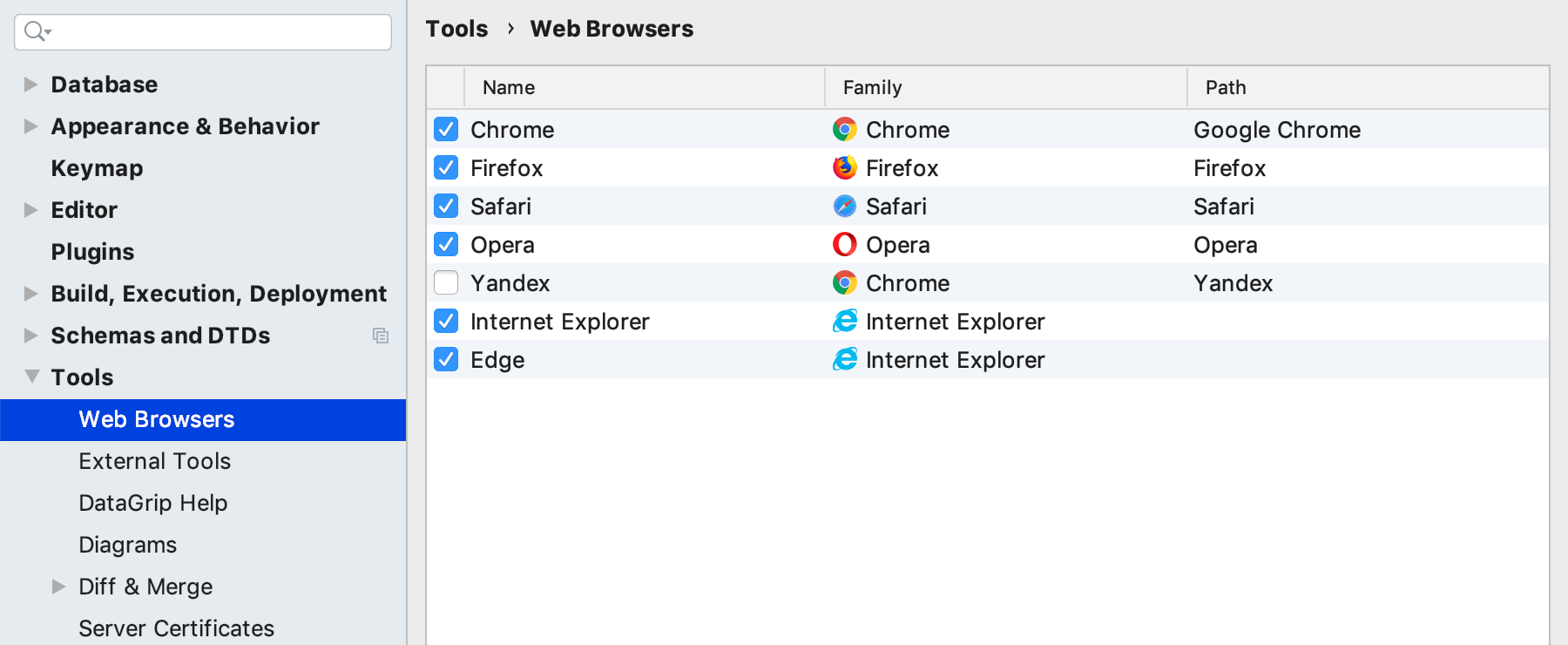This screenshot has width=1568, height=645.
Task: Click the Internet Explorer icon in its family column
Action: (x=843, y=321)
